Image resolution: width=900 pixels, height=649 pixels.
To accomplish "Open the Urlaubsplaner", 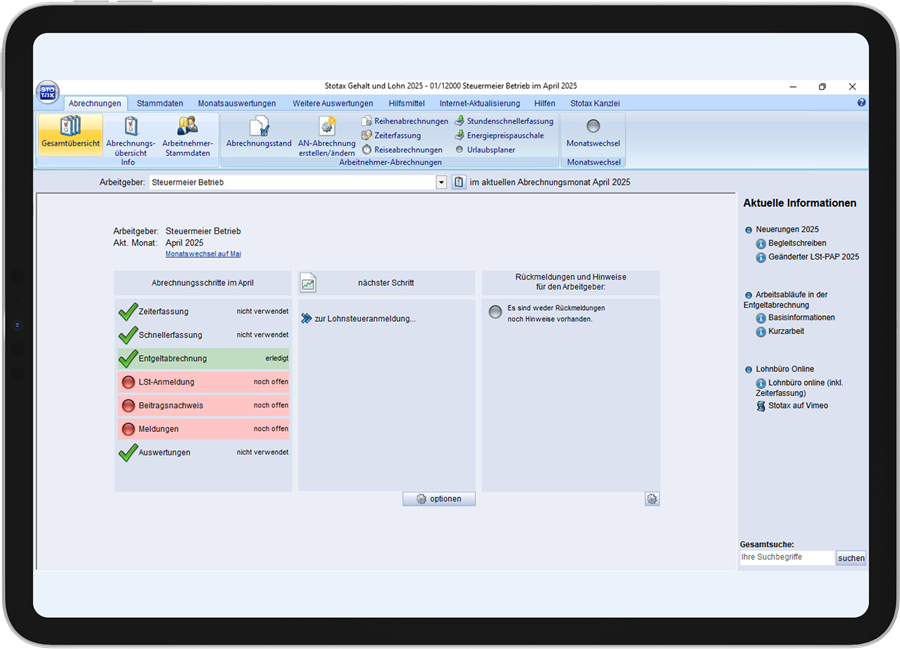I will pyautogui.click(x=485, y=150).
